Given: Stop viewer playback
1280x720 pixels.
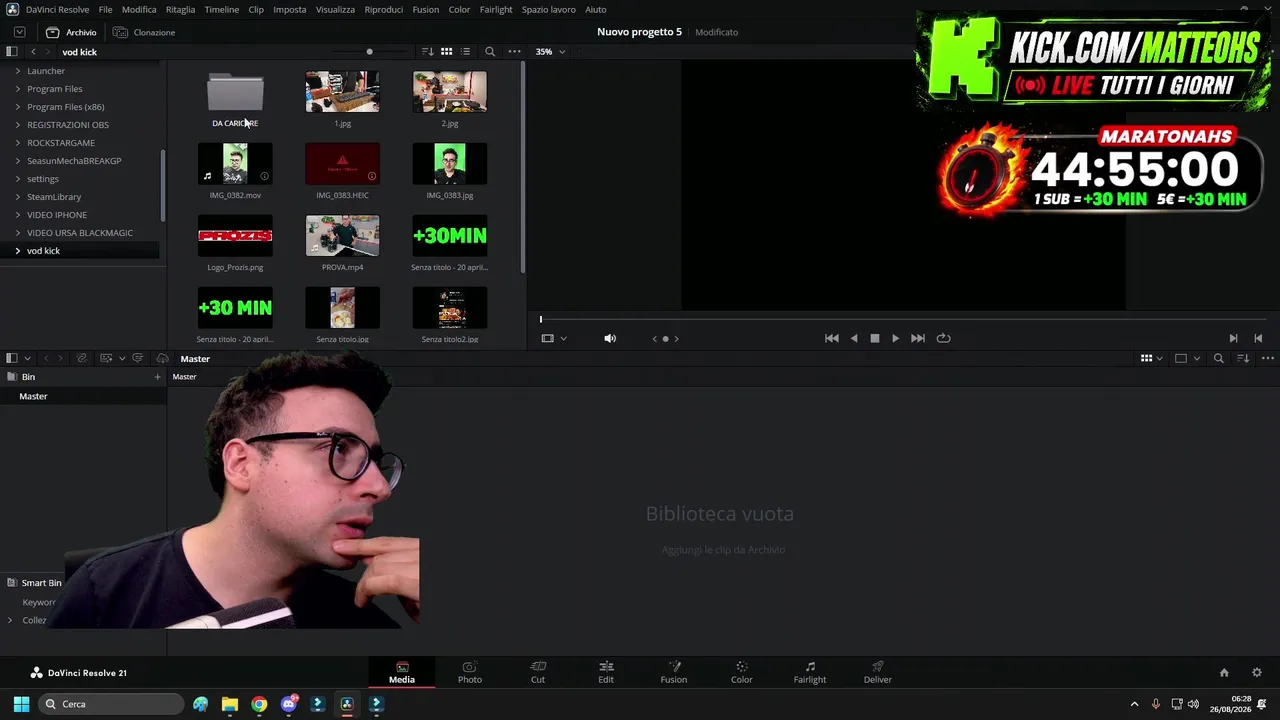Looking at the screenshot, I should point(875,338).
